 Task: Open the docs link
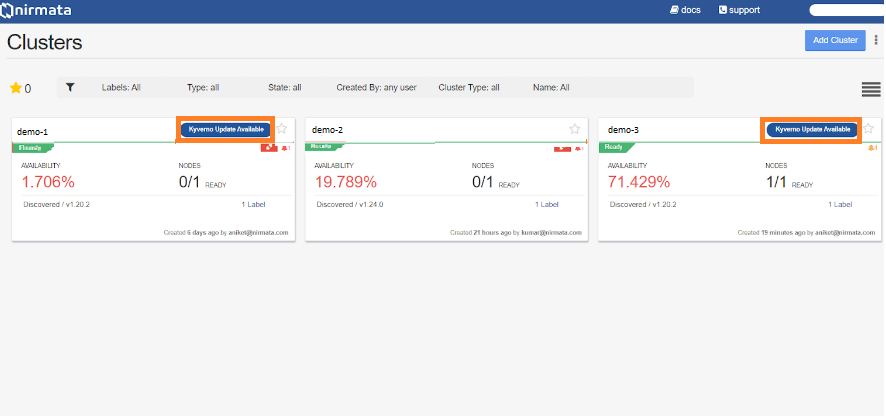685,10
